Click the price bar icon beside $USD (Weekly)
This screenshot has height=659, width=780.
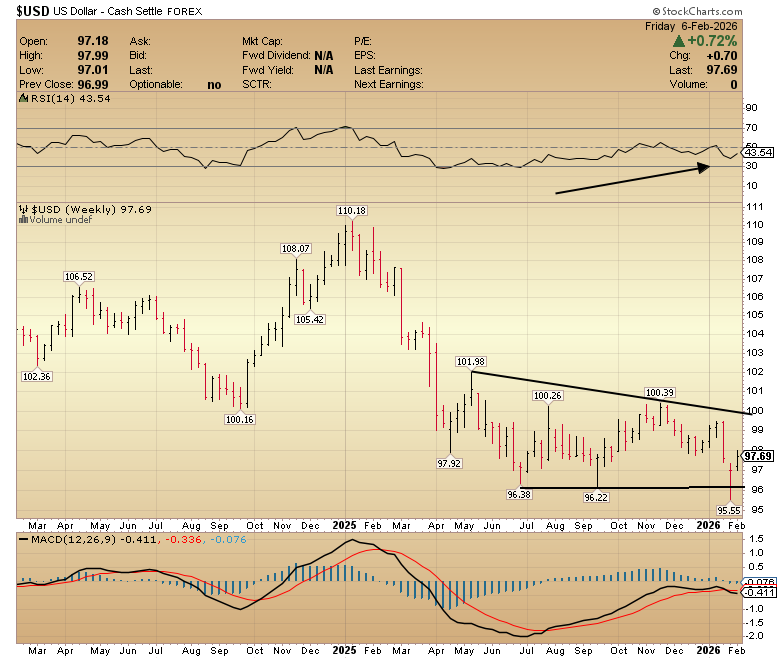coord(23,209)
